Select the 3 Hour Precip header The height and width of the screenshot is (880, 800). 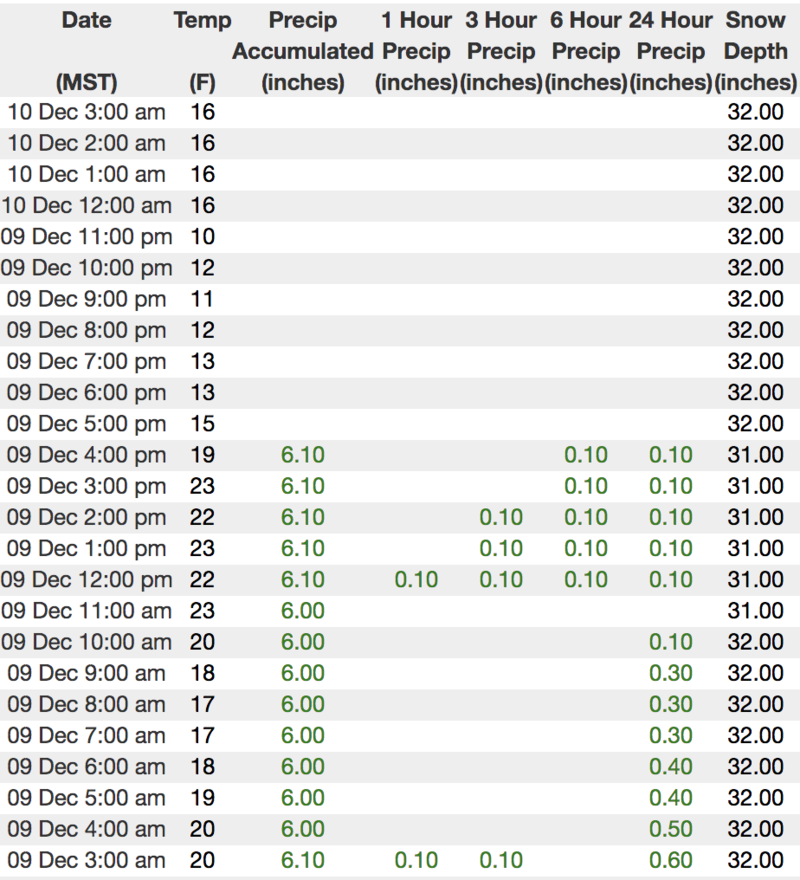501,51
